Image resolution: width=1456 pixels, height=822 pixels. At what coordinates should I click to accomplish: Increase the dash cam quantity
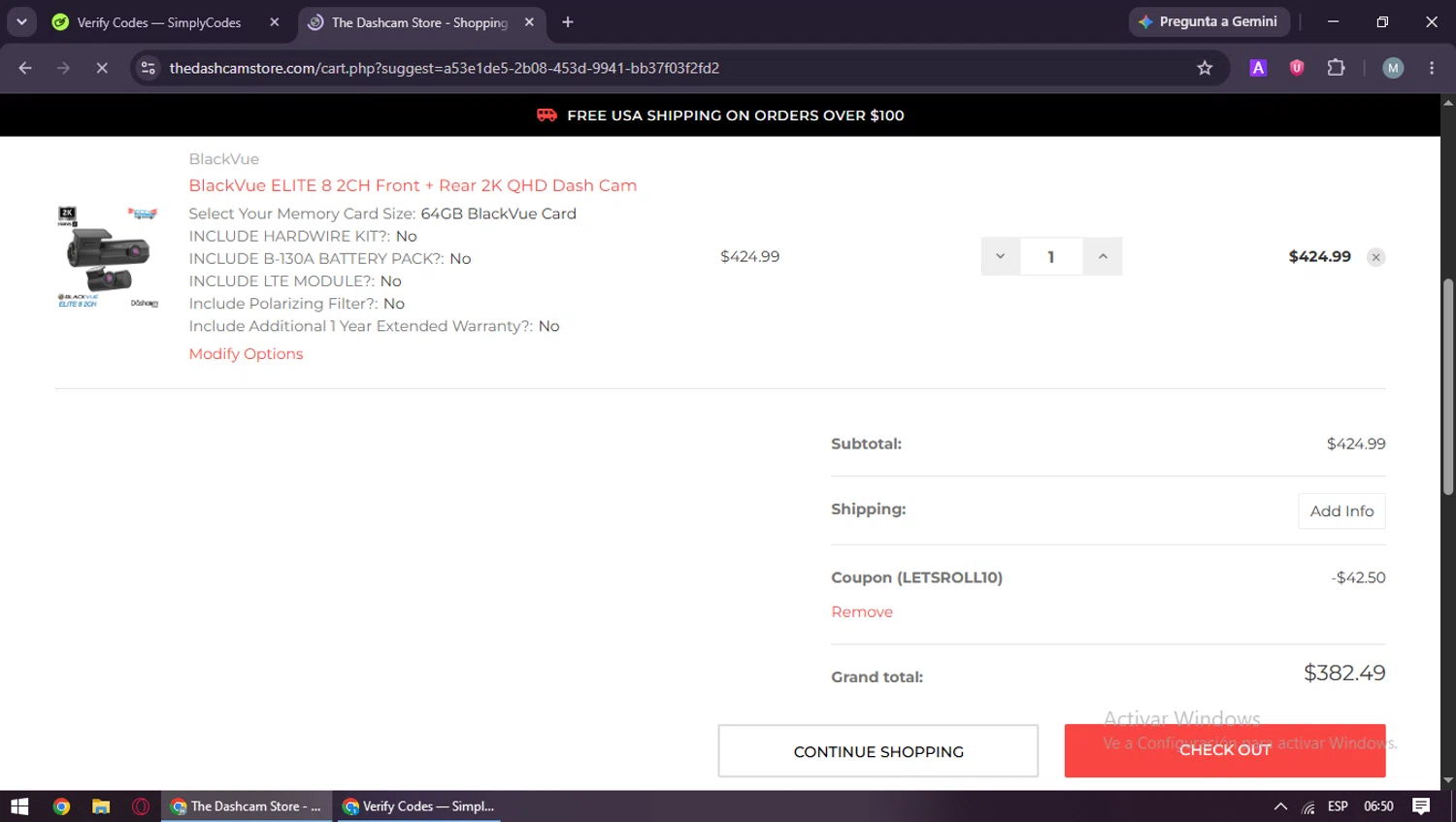(1103, 256)
